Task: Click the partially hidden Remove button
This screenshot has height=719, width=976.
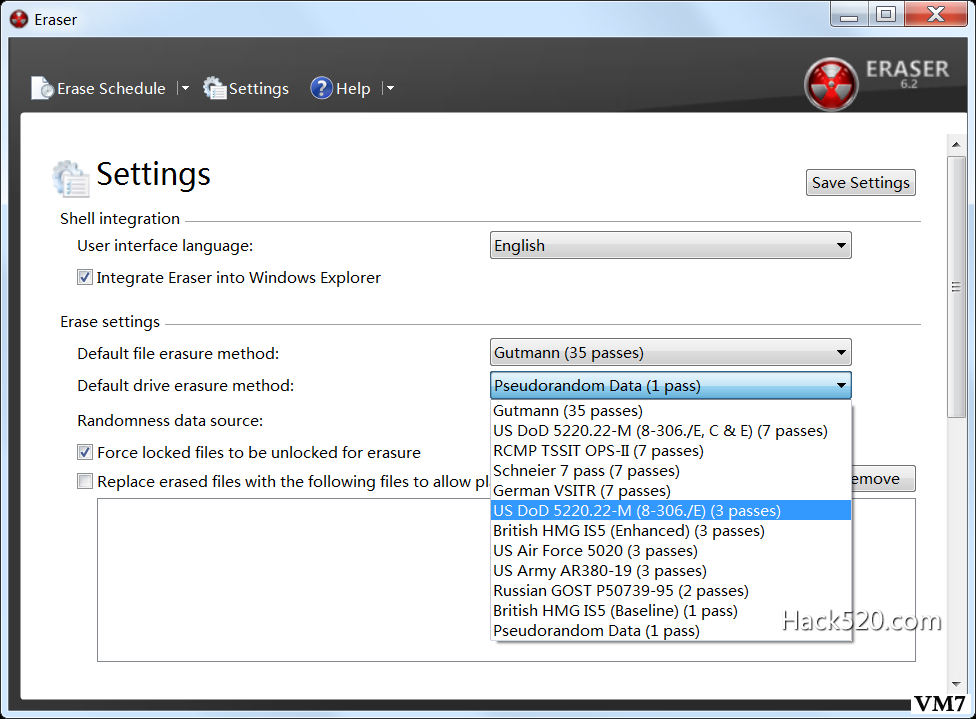Action: (883, 479)
